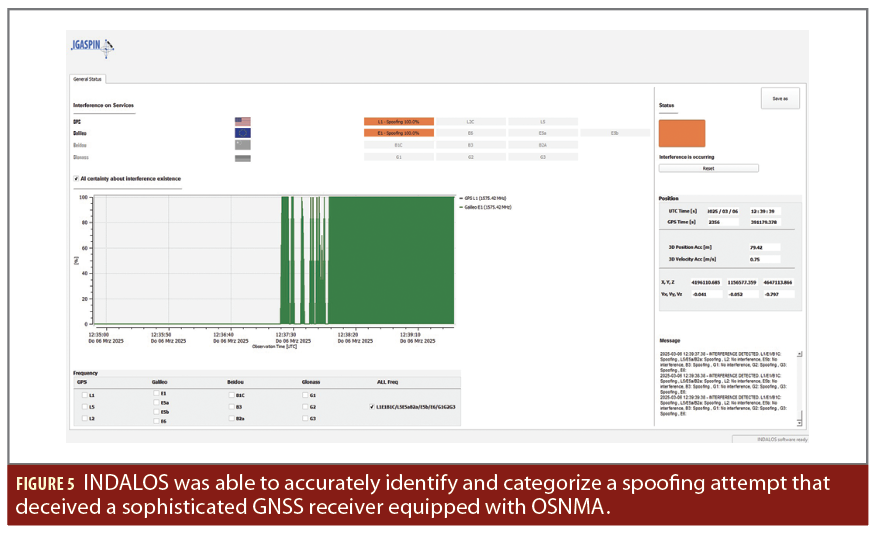Toggle AI certainty about interference existence checkbox
The image size is (880, 536).
click(77, 179)
